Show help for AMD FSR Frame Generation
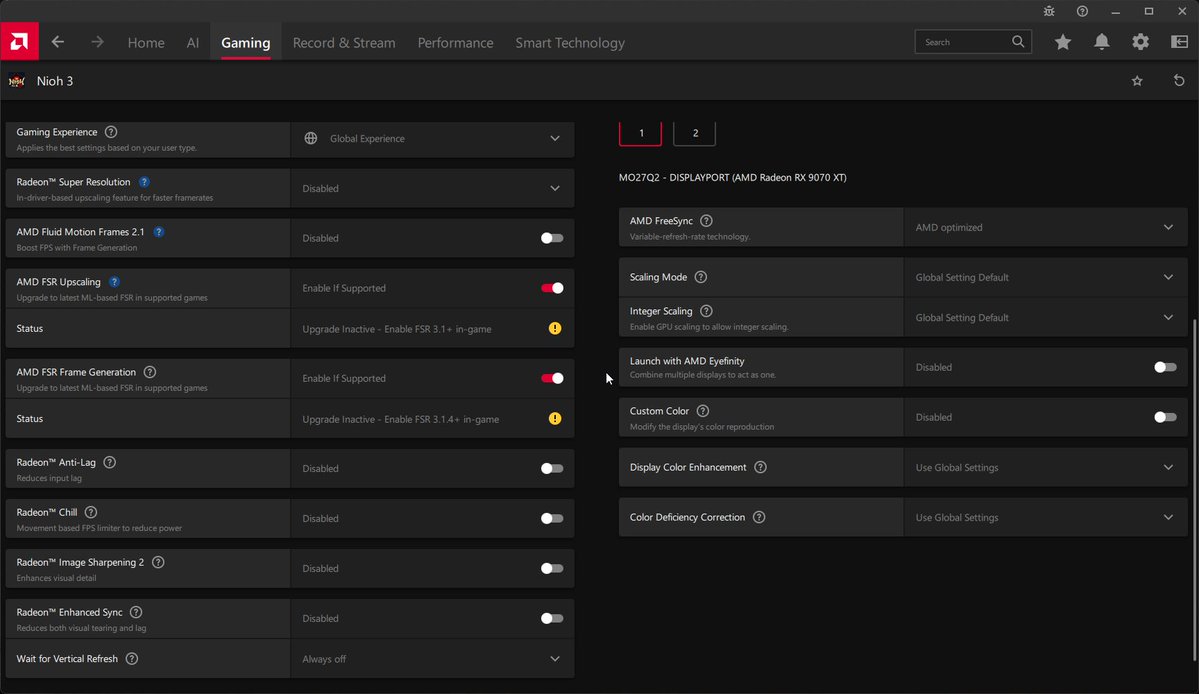 (150, 372)
